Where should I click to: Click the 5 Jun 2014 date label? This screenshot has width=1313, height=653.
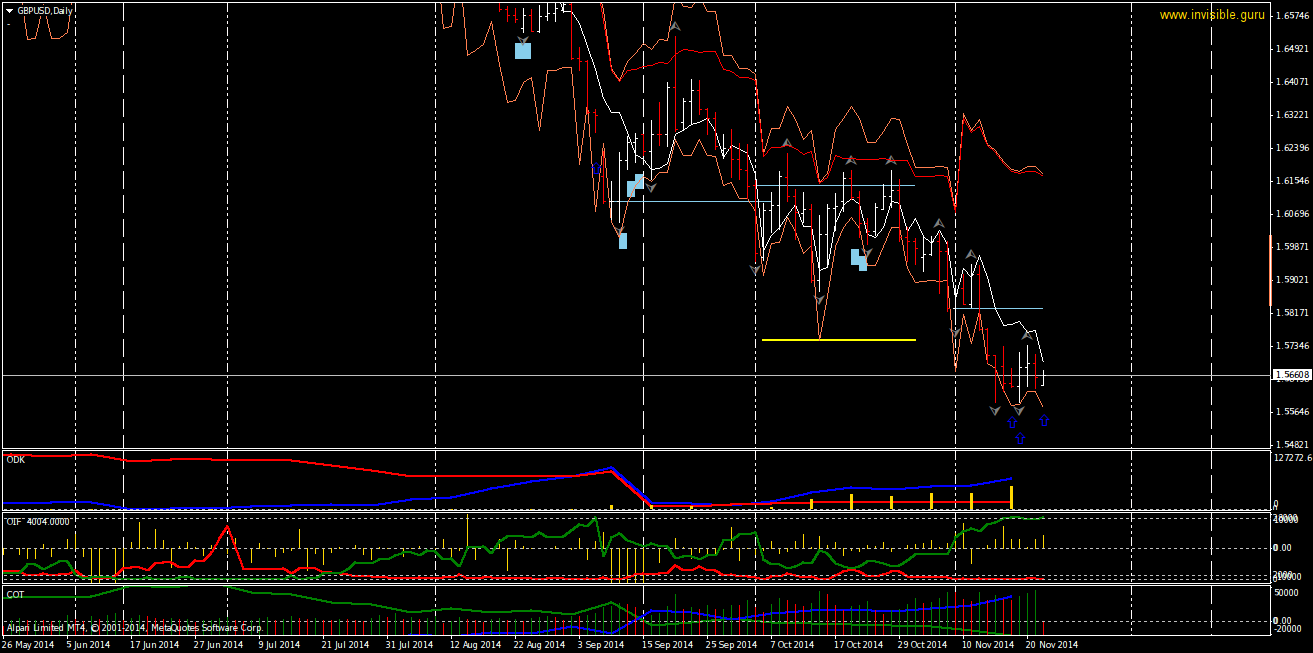point(90,646)
